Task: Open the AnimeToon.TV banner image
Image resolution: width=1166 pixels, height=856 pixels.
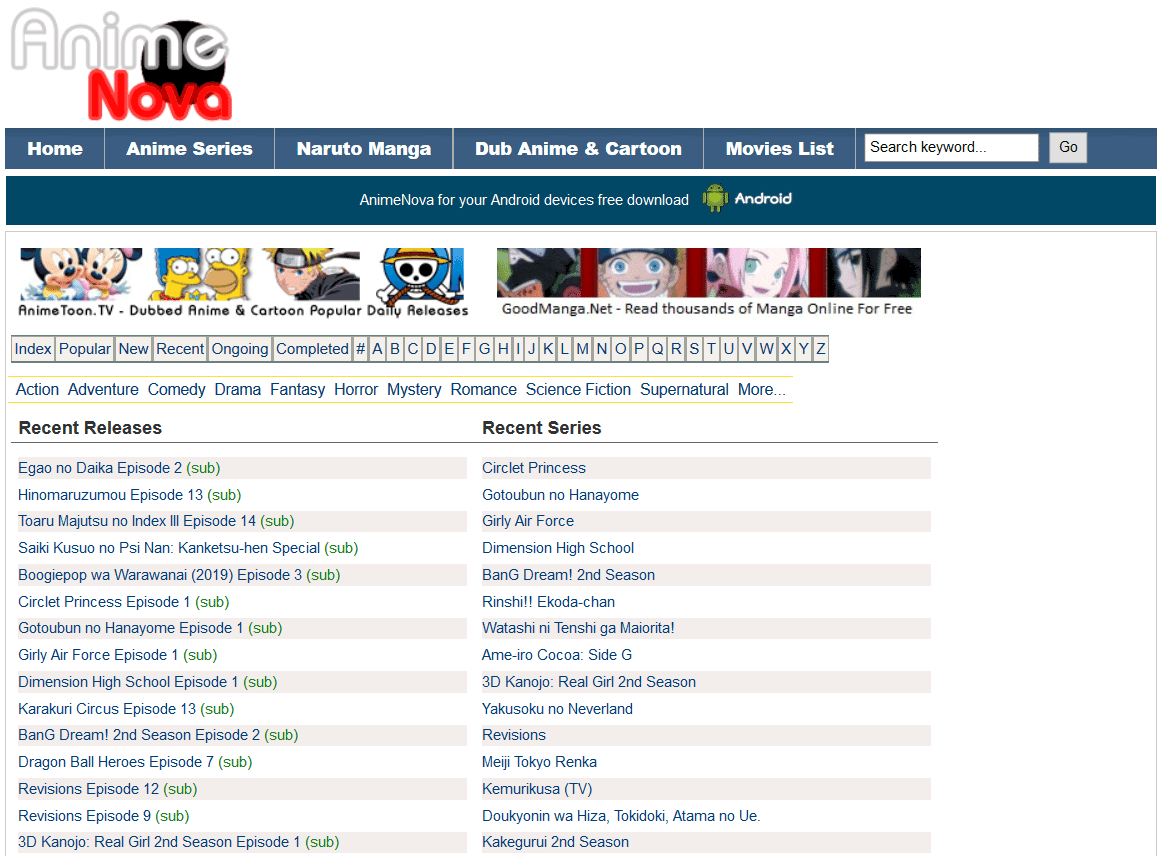Action: [242, 283]
